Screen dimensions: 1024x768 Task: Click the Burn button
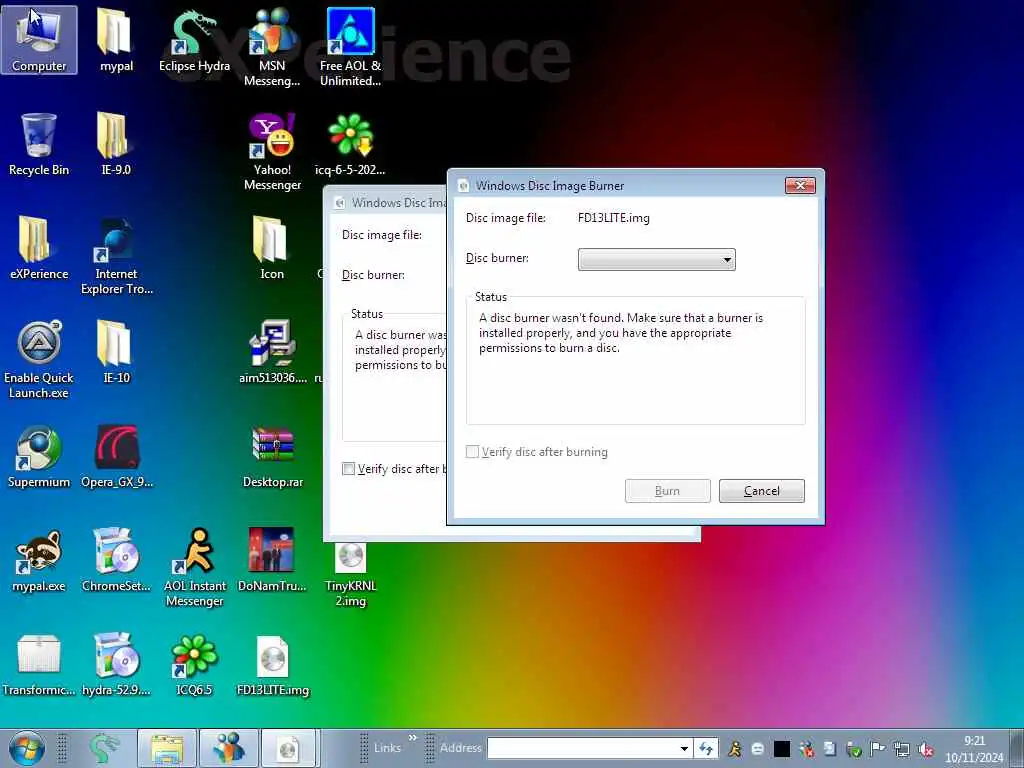coord(667,491)
